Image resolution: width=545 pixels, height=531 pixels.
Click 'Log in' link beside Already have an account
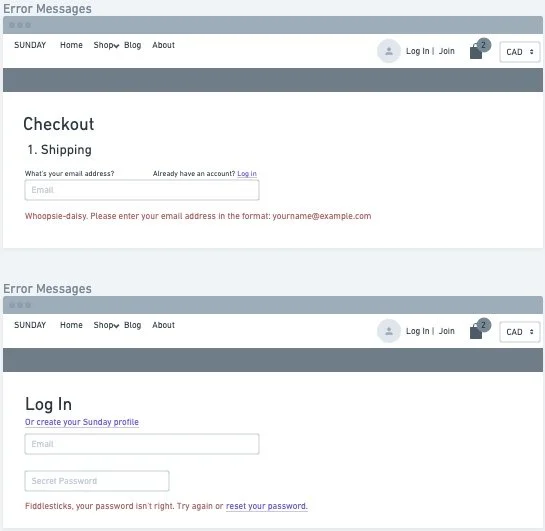(247, 173)
